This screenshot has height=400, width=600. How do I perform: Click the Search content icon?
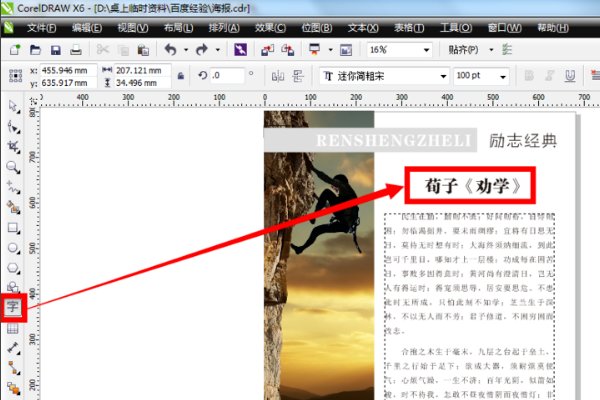[240, 49]
